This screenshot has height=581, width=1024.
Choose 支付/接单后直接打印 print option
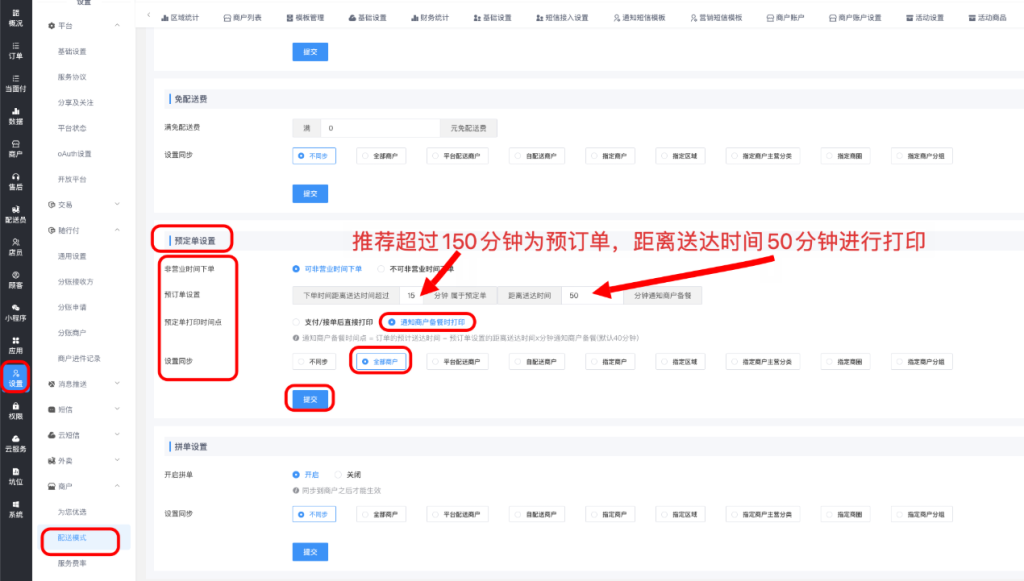(296, 322)
